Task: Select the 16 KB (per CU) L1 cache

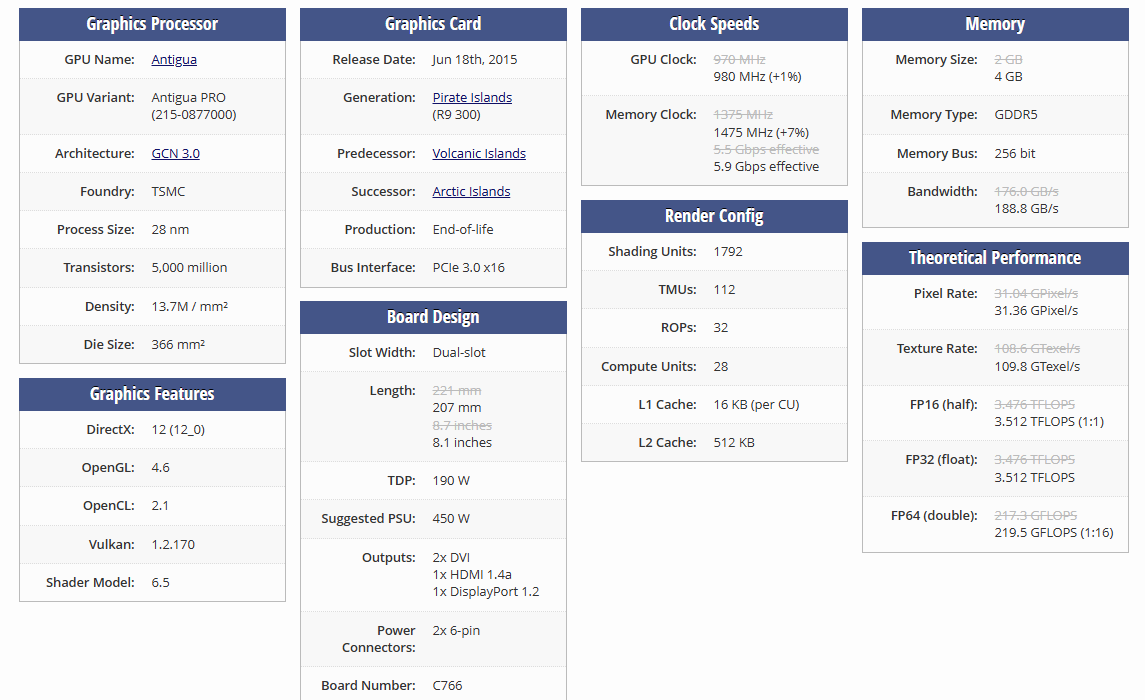Action: [x=757, y=404]
